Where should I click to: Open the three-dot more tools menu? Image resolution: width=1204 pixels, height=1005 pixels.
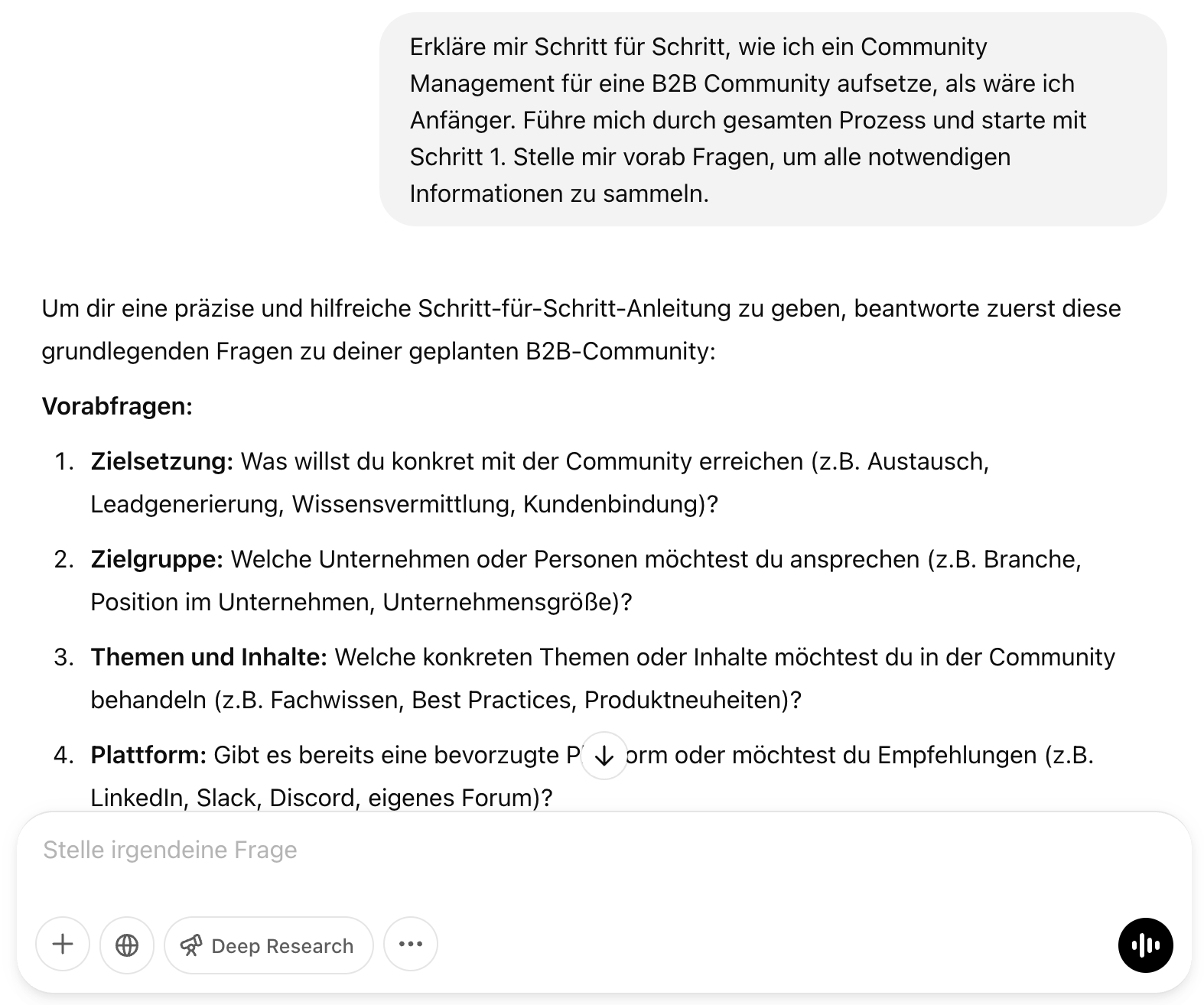tap(411, 945)
